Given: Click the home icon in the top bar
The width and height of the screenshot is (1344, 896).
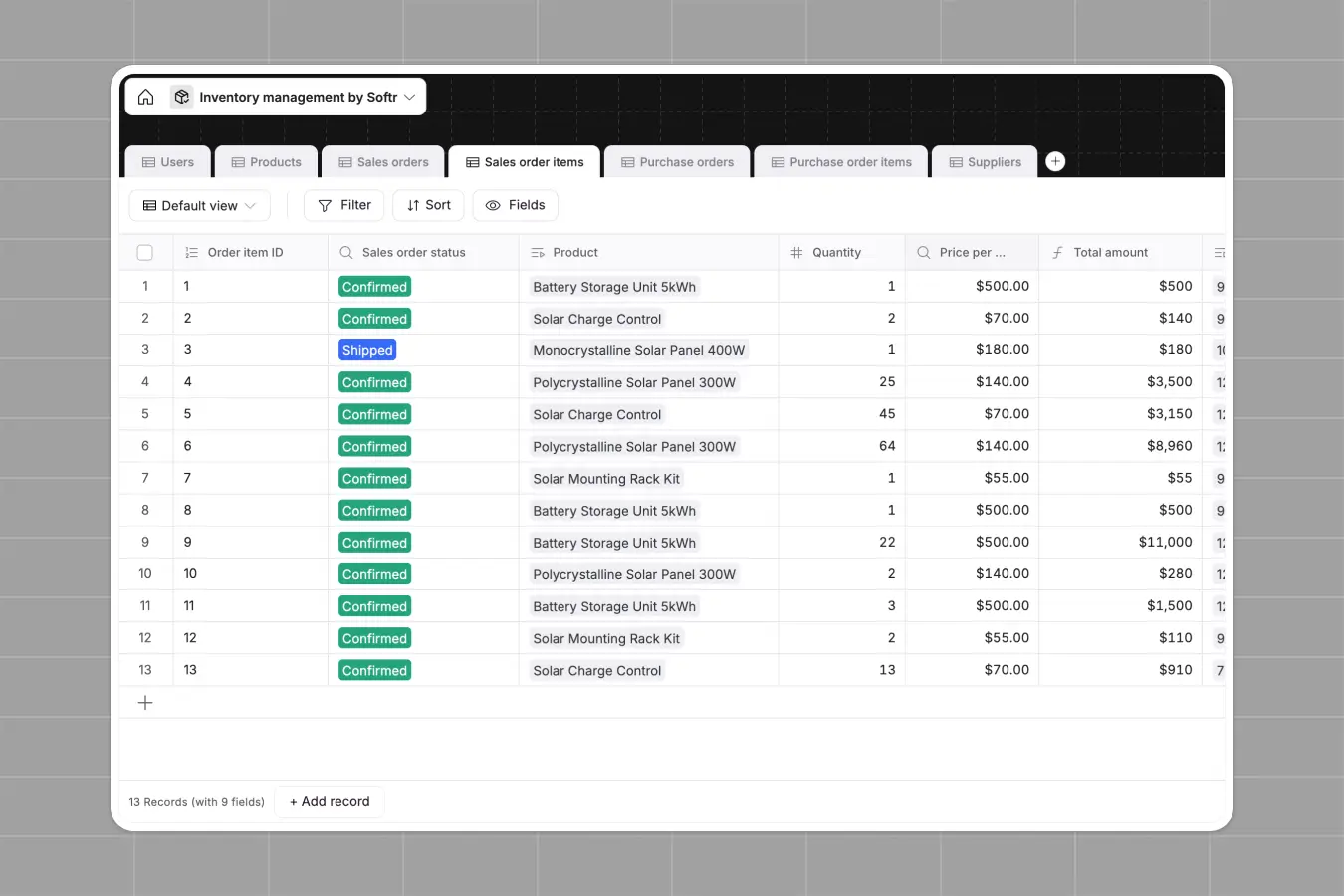Looking at the screenshot, I should 145,97.
